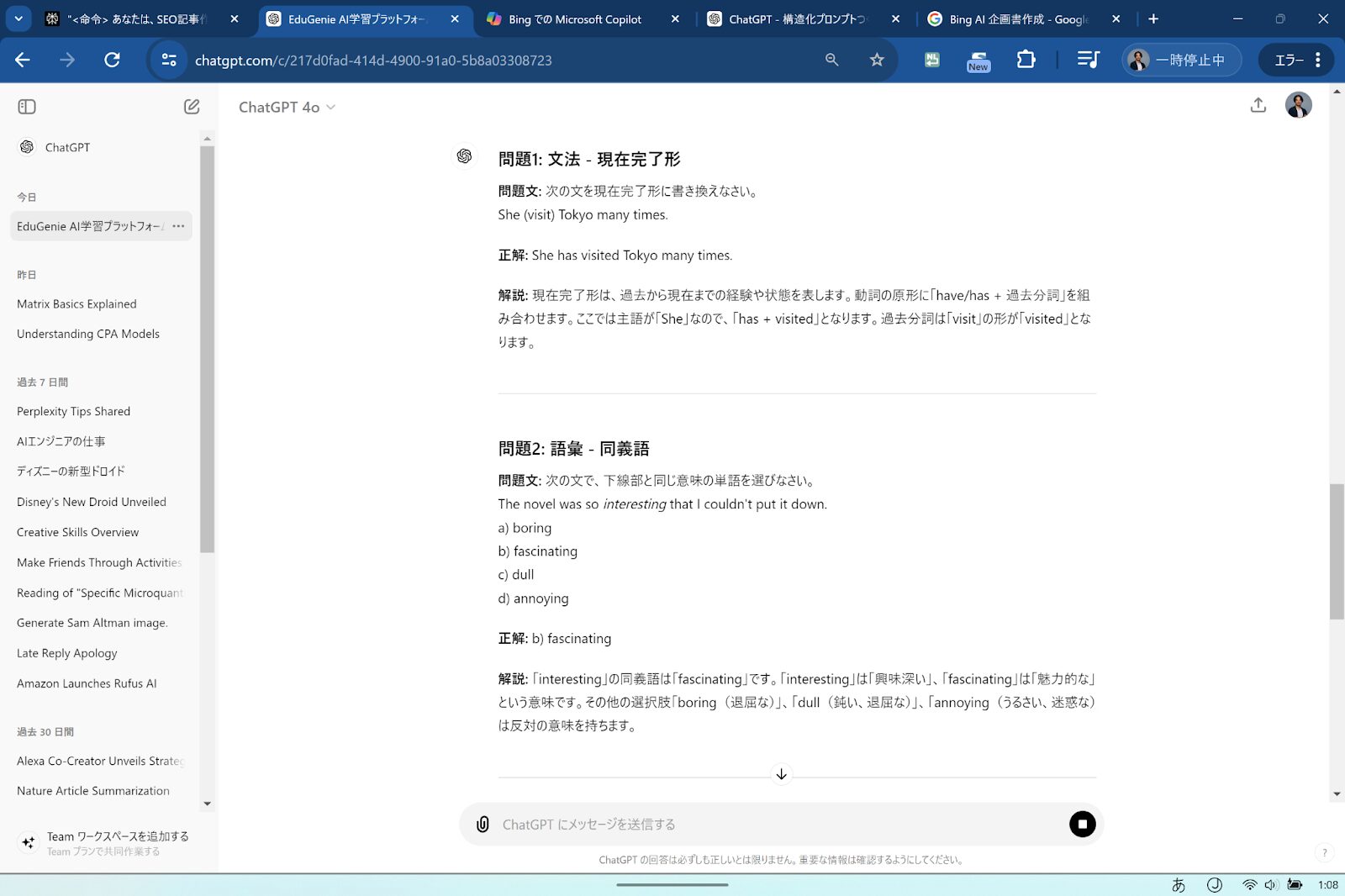This screenshot has width=1345, height=896.
Task: Switch to the Bing AI Google search tab
Action: [1017, 19]
